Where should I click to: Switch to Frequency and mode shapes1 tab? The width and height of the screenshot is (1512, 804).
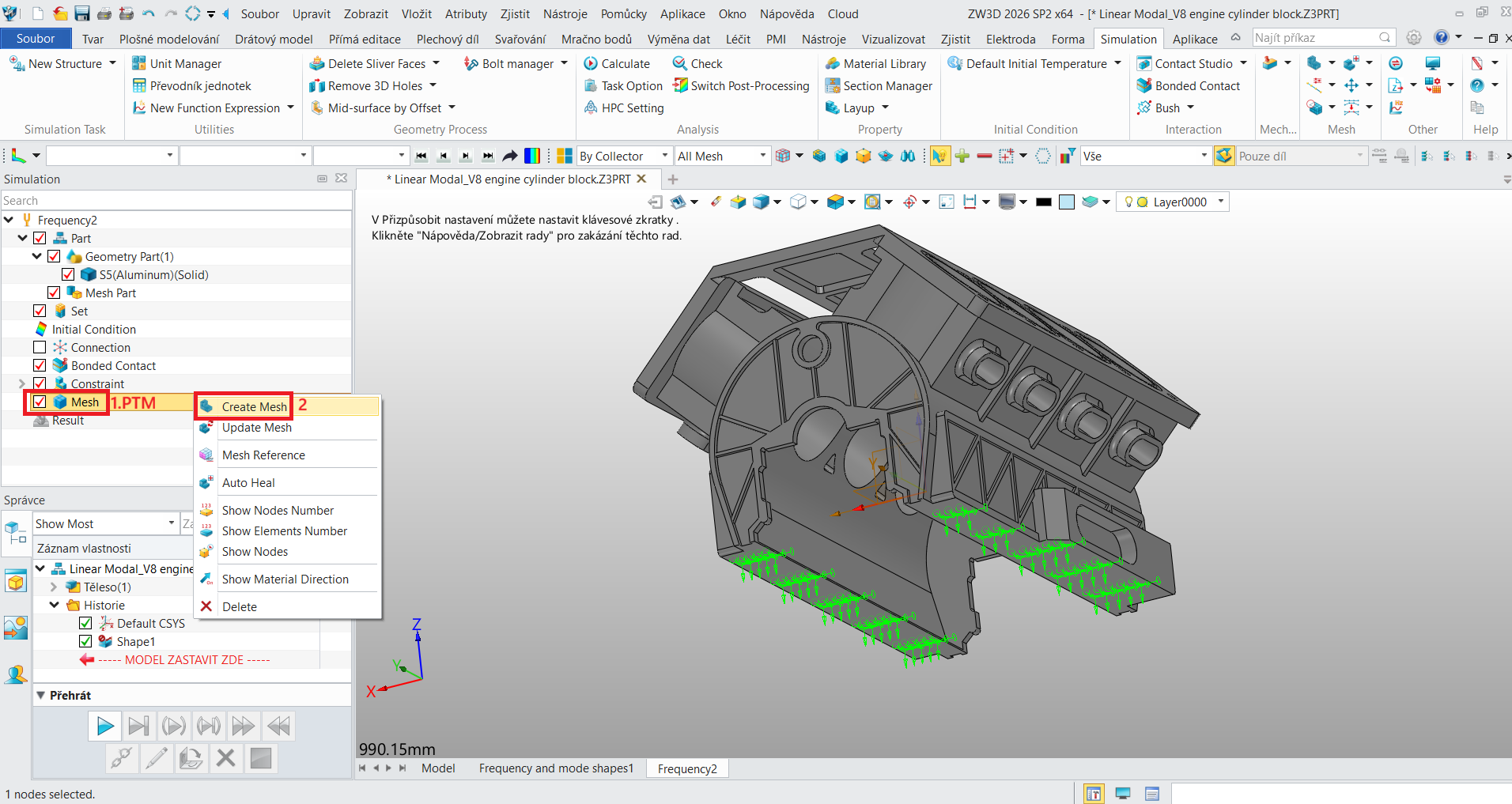pos(556,768)
